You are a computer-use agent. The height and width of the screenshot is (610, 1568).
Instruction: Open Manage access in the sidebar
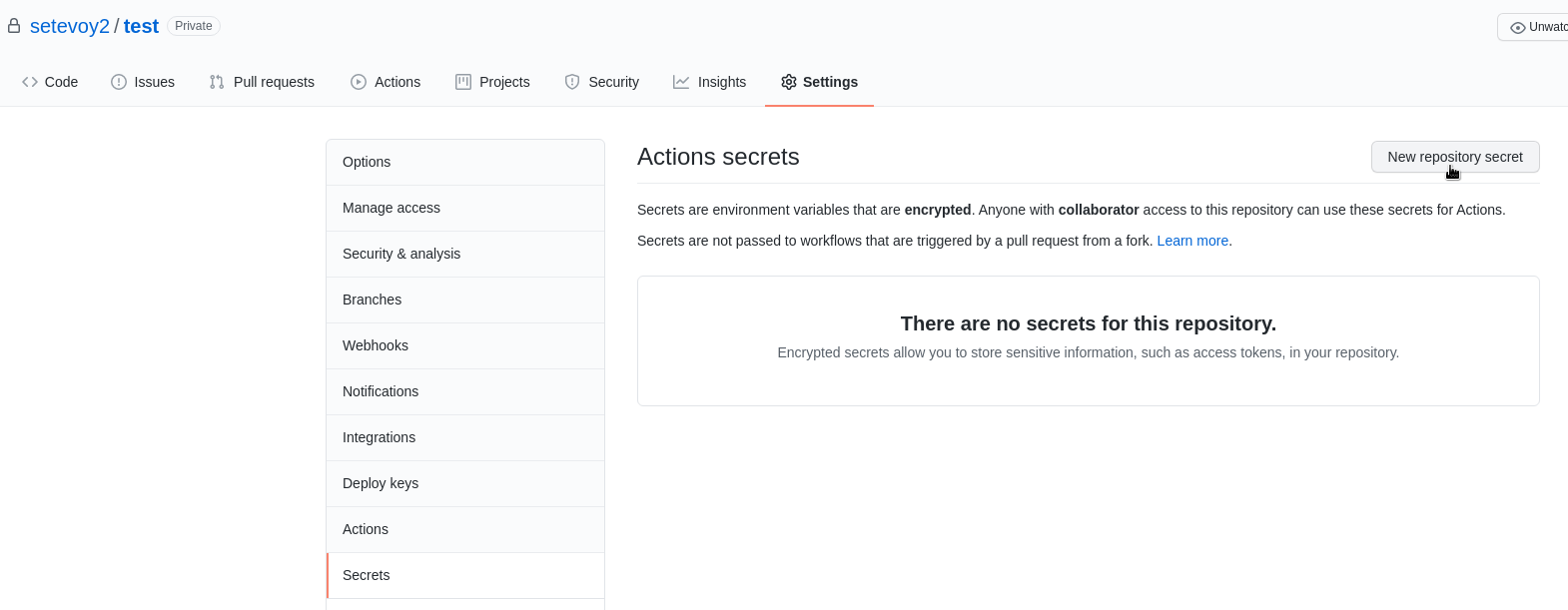465,208
